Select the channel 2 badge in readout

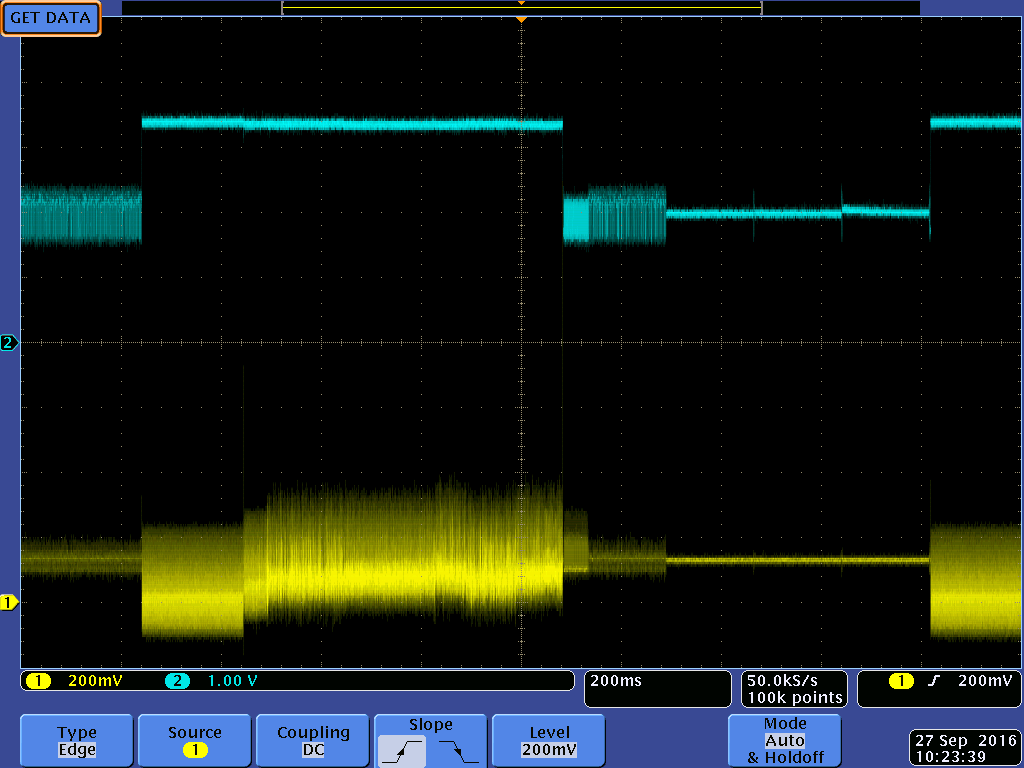177,681
